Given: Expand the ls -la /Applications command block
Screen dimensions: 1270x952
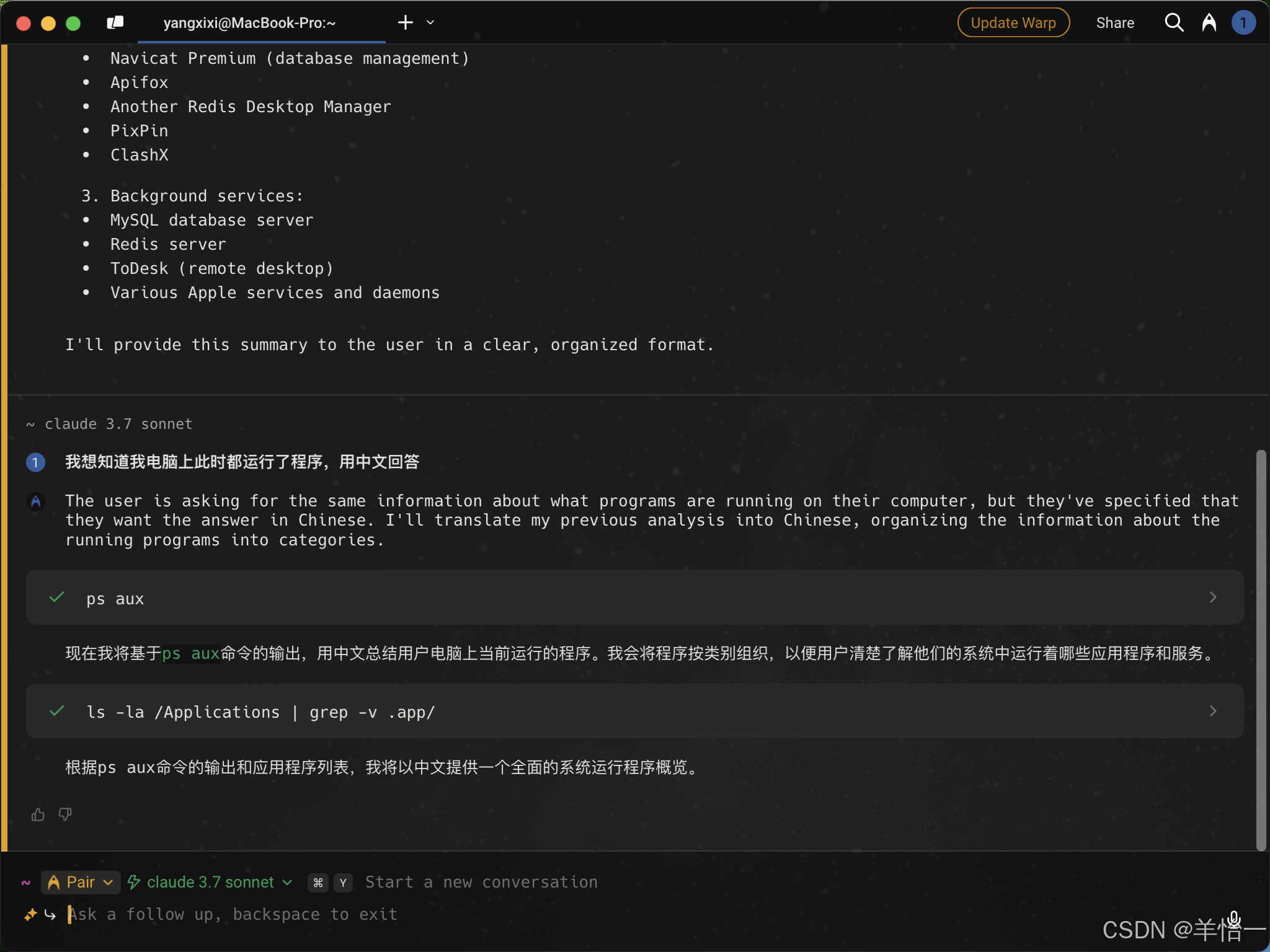Looking at the screenshot, I should pyautogui.click(x=1212, y=712).
